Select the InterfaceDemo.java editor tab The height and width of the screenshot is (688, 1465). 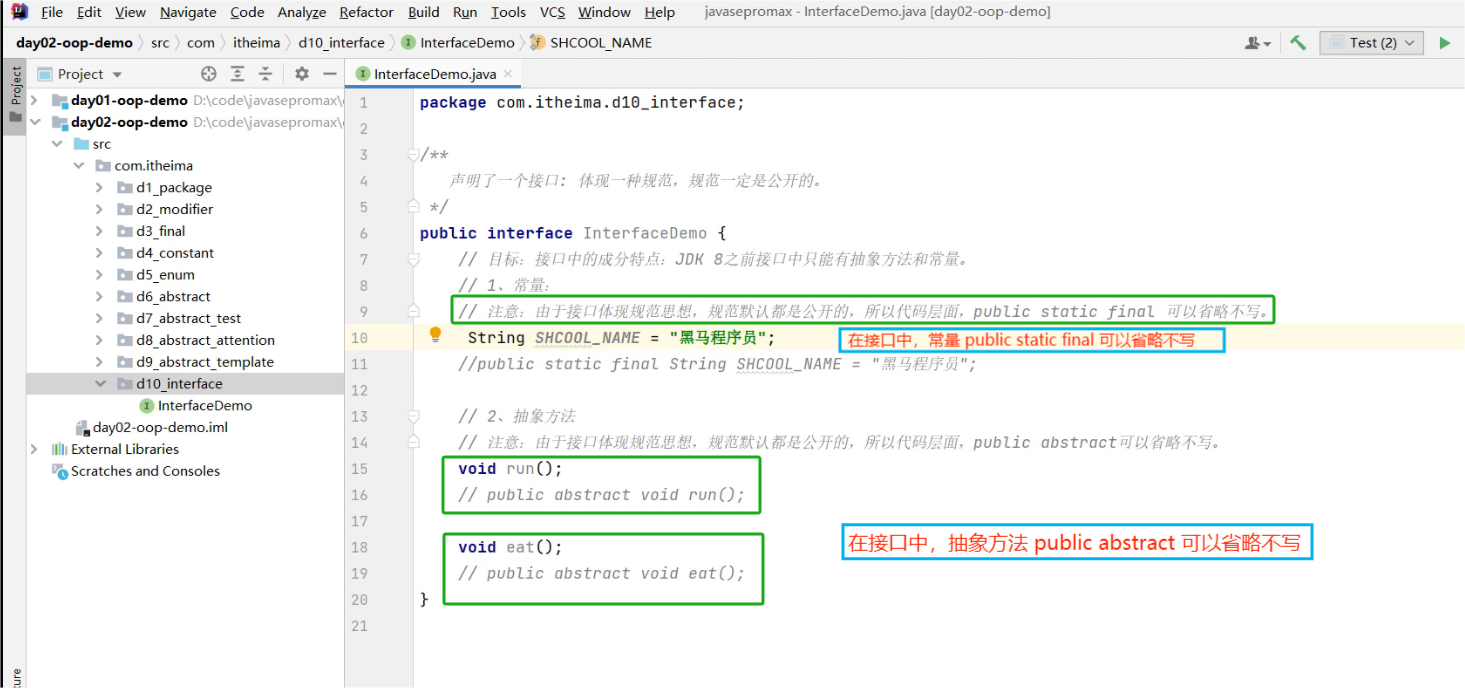[433, 74]
